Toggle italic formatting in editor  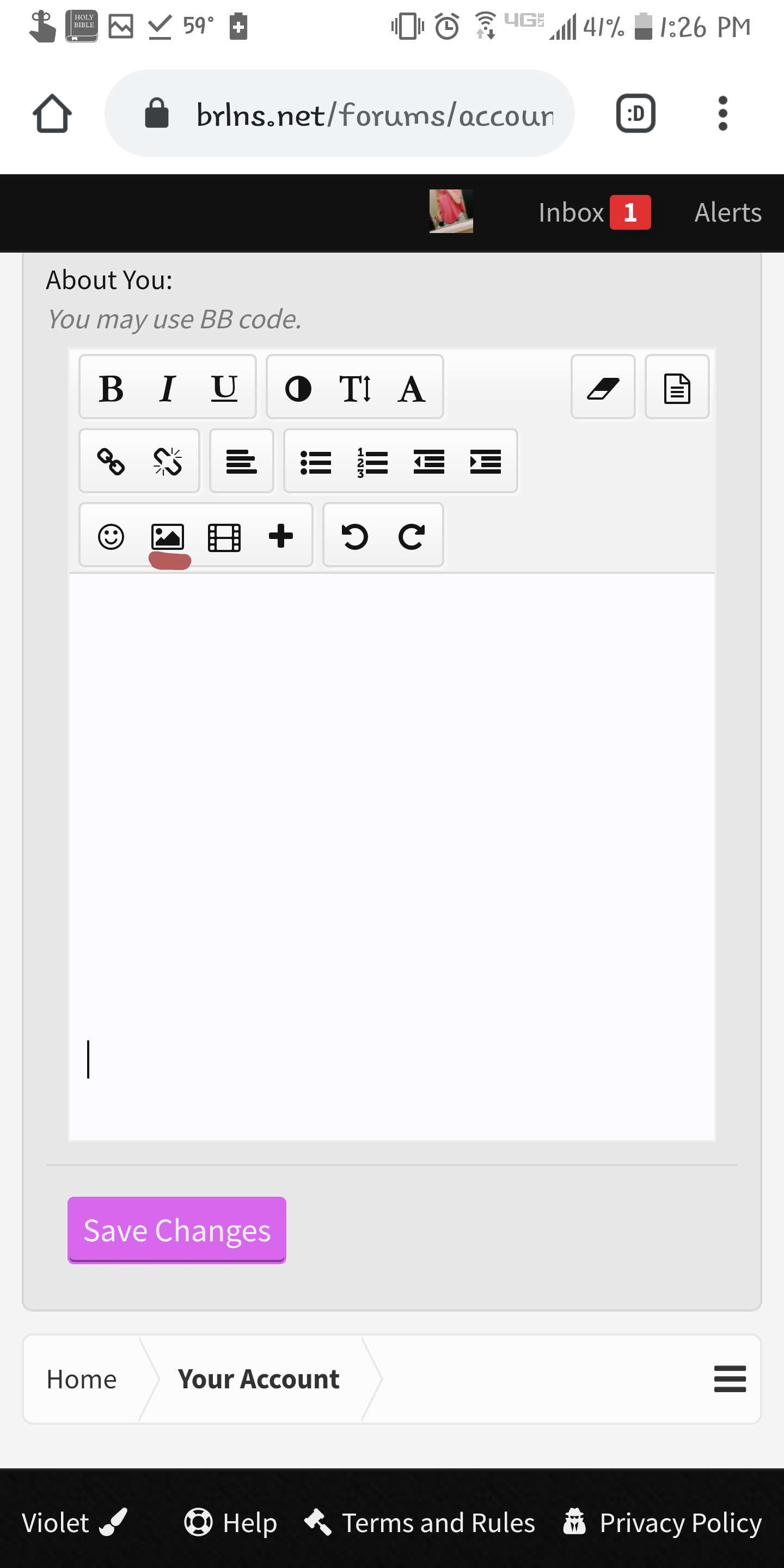click(167, 388)
